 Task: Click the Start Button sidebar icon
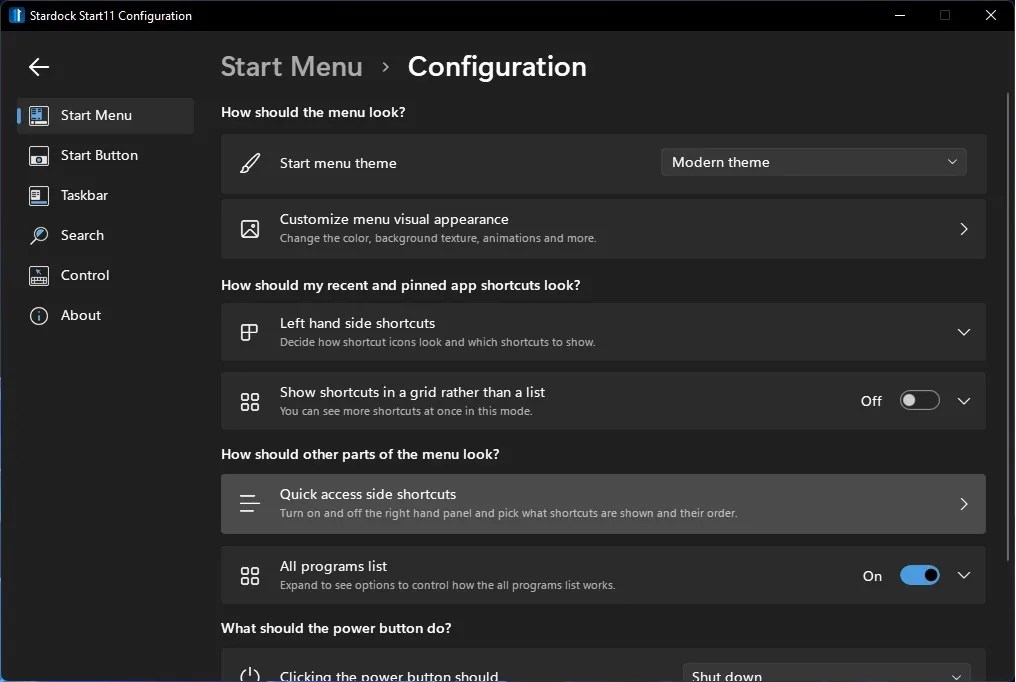pos(39,155)
